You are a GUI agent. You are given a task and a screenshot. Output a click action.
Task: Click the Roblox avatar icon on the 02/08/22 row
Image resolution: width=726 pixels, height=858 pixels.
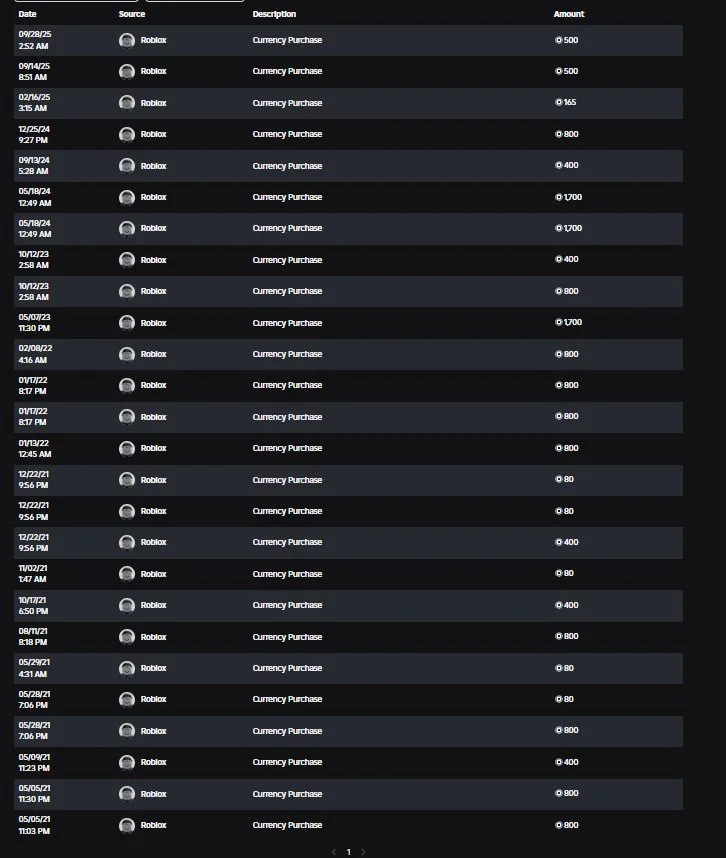[x=127, y=354]
